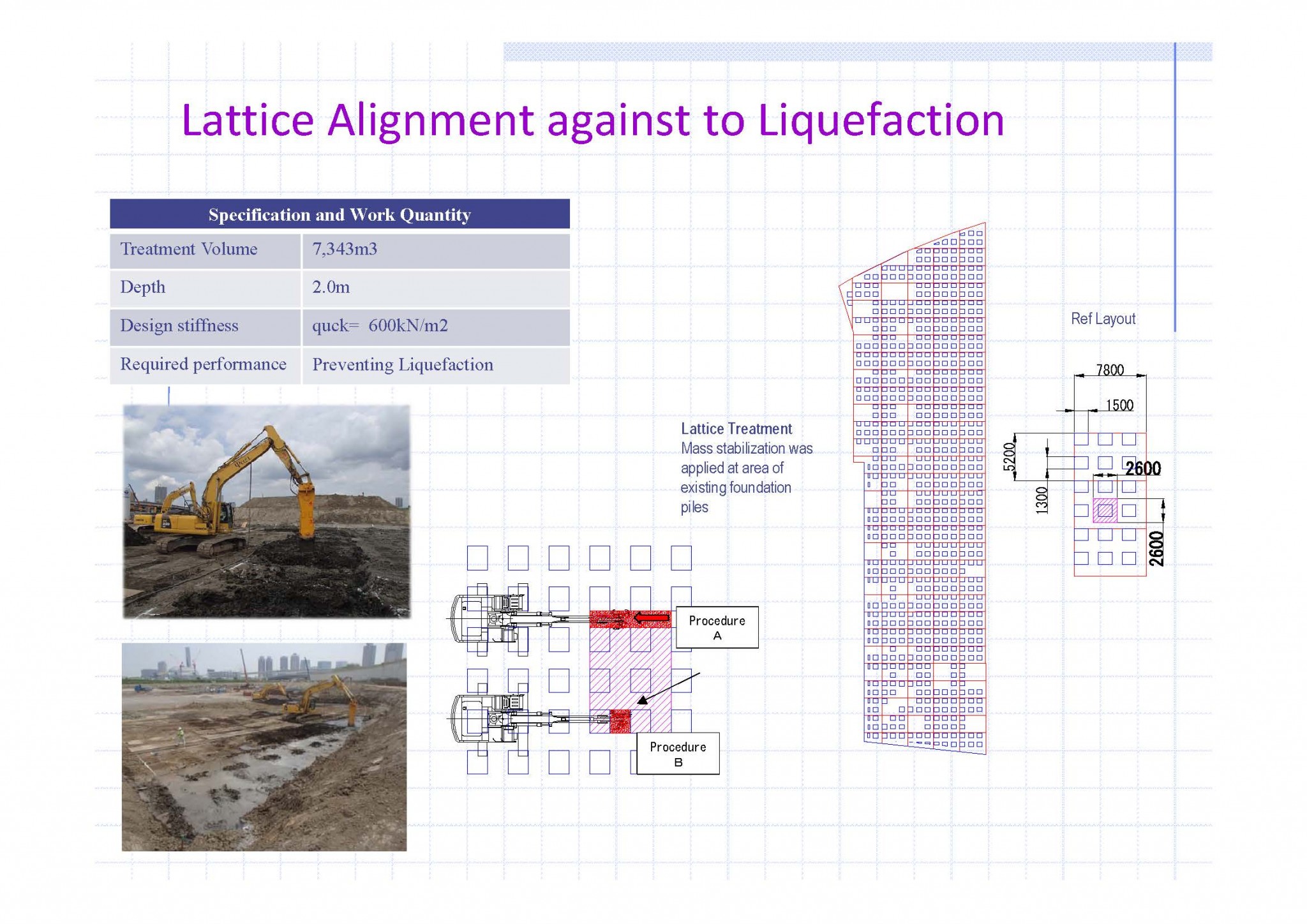Click the horizontal bold '2600' dimension
Image resolution: width=1307 pixels, height=924 pixels.
pyautogui.click(x=1143, y=469)
